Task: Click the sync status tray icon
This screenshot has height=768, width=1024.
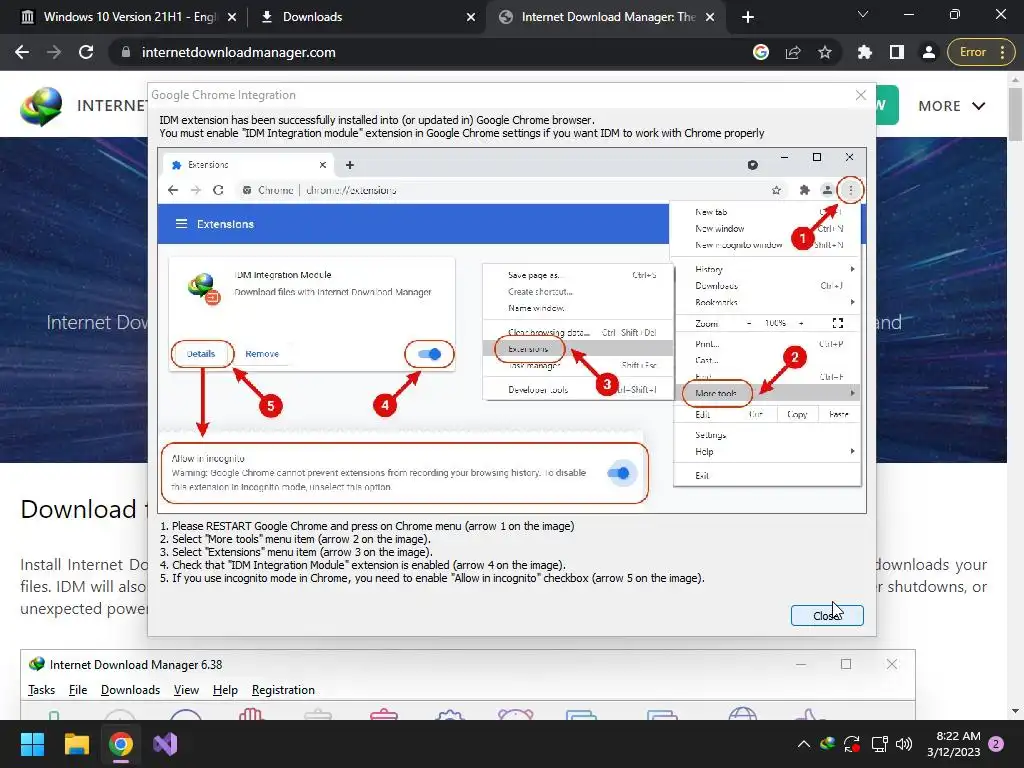Action: [x=852, y=744]
